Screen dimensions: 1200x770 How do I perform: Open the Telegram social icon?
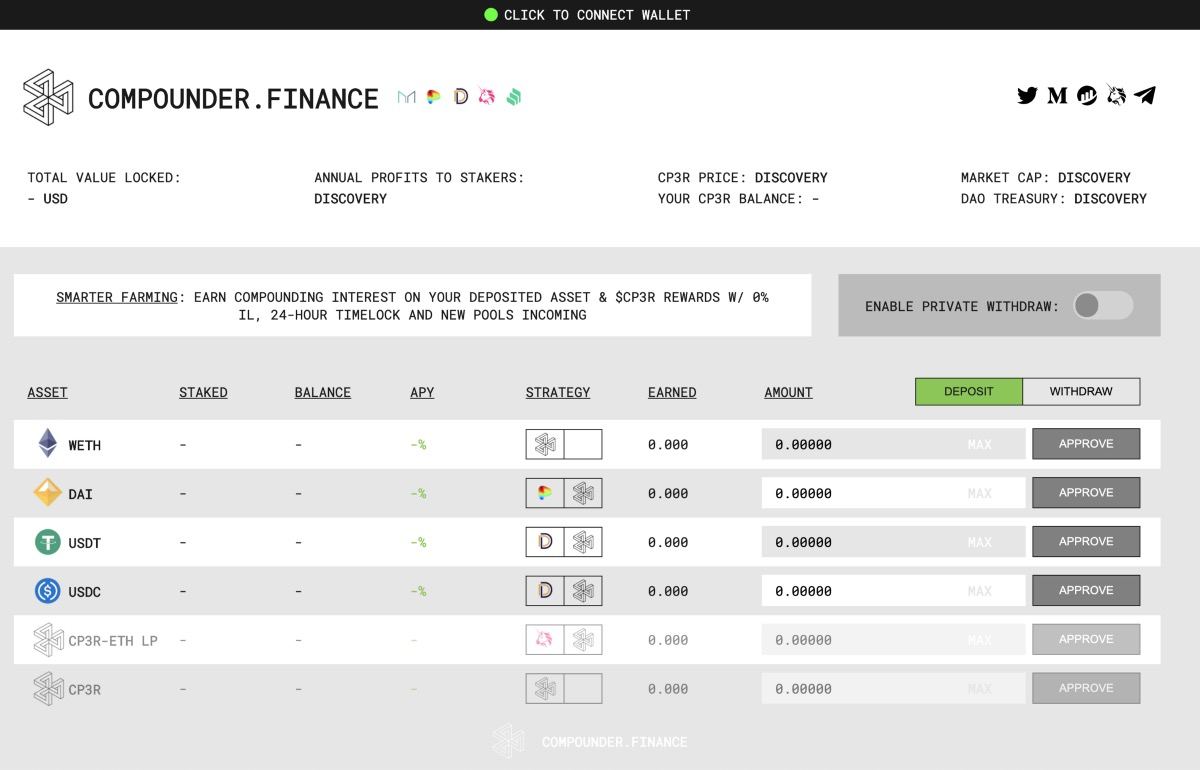pos(1145,96)
